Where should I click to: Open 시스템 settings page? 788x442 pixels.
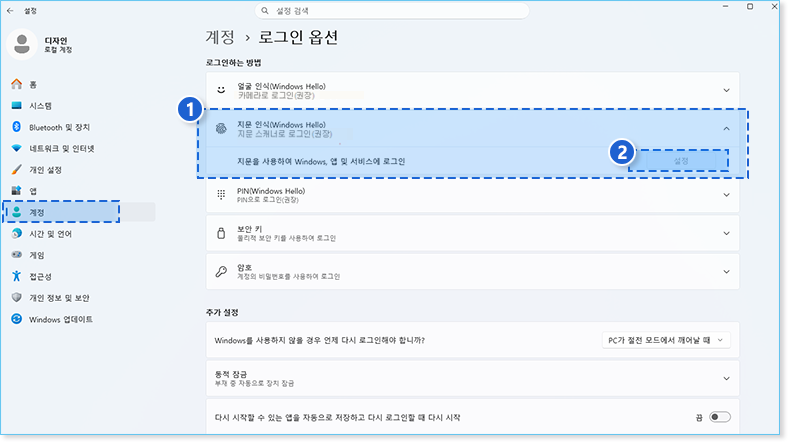tap(40, 105)
